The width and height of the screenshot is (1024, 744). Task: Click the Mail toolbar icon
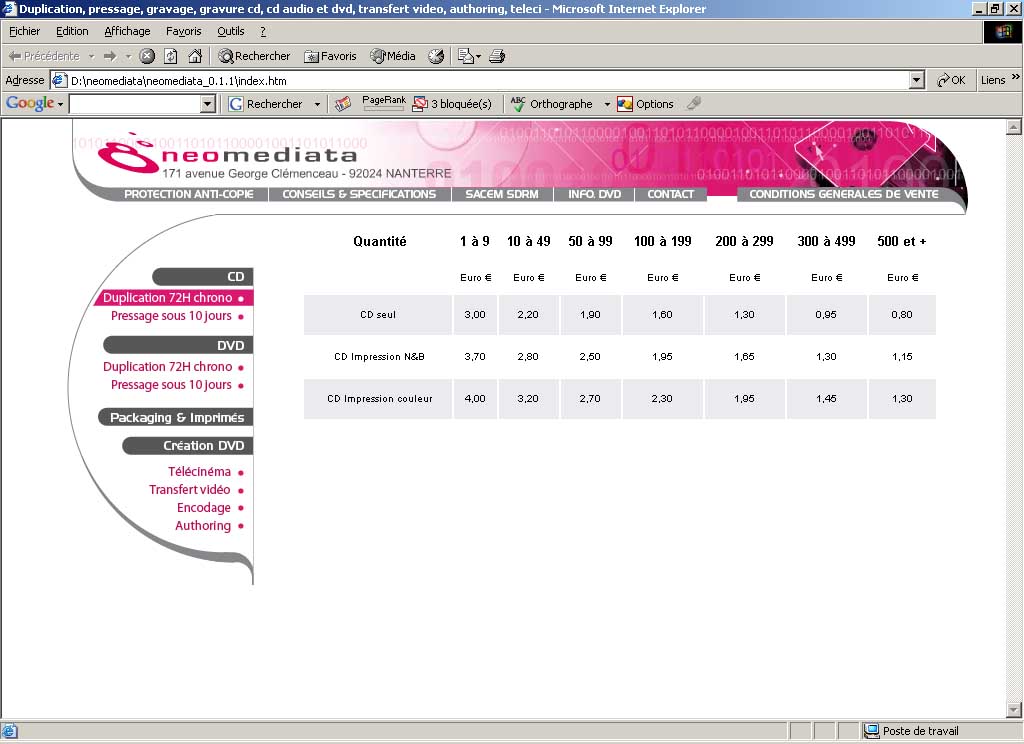tap(465, 56)
